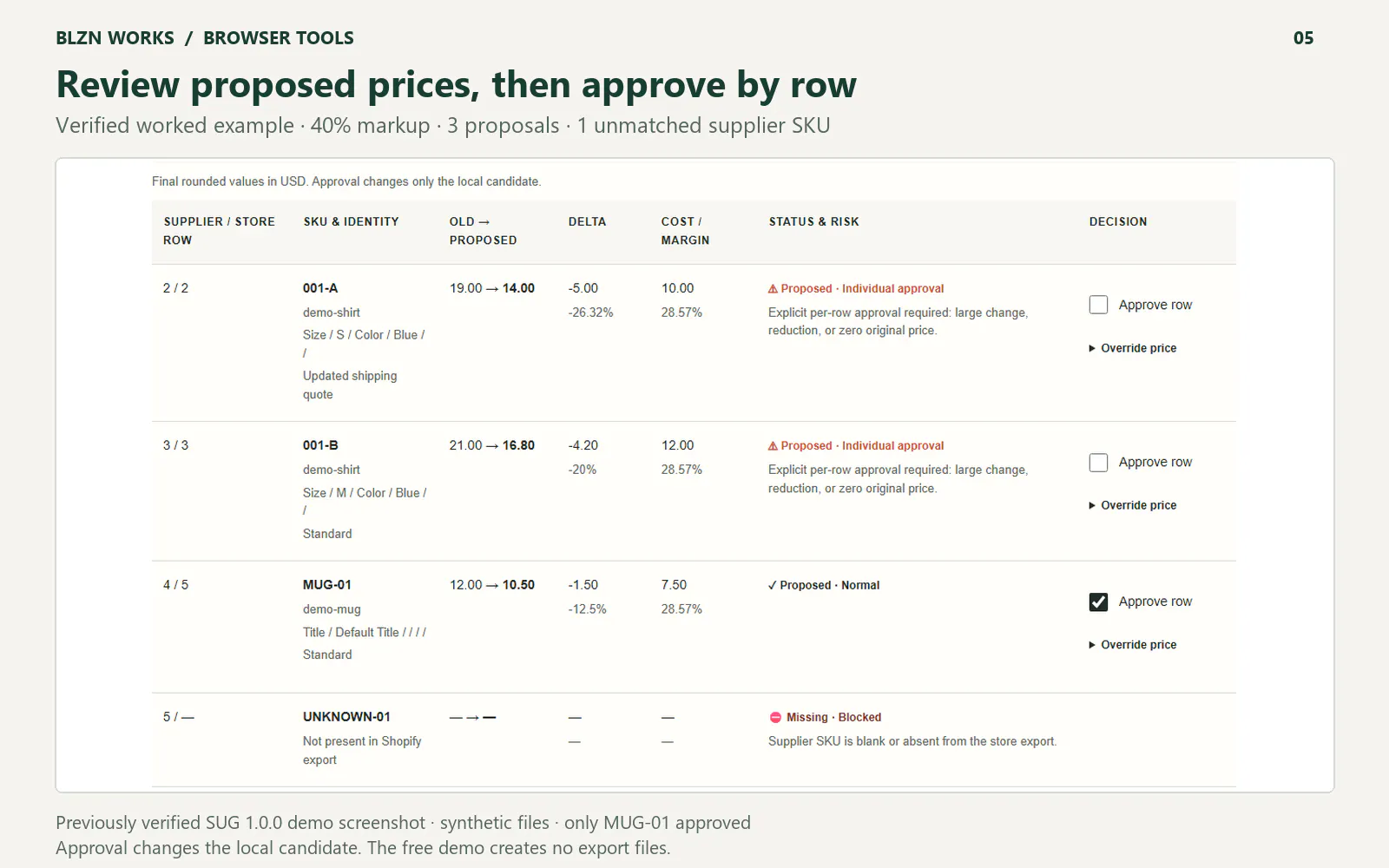Click the SKU & IDENTITY column header
1389x868 pixels.
[x=352, y=222]
